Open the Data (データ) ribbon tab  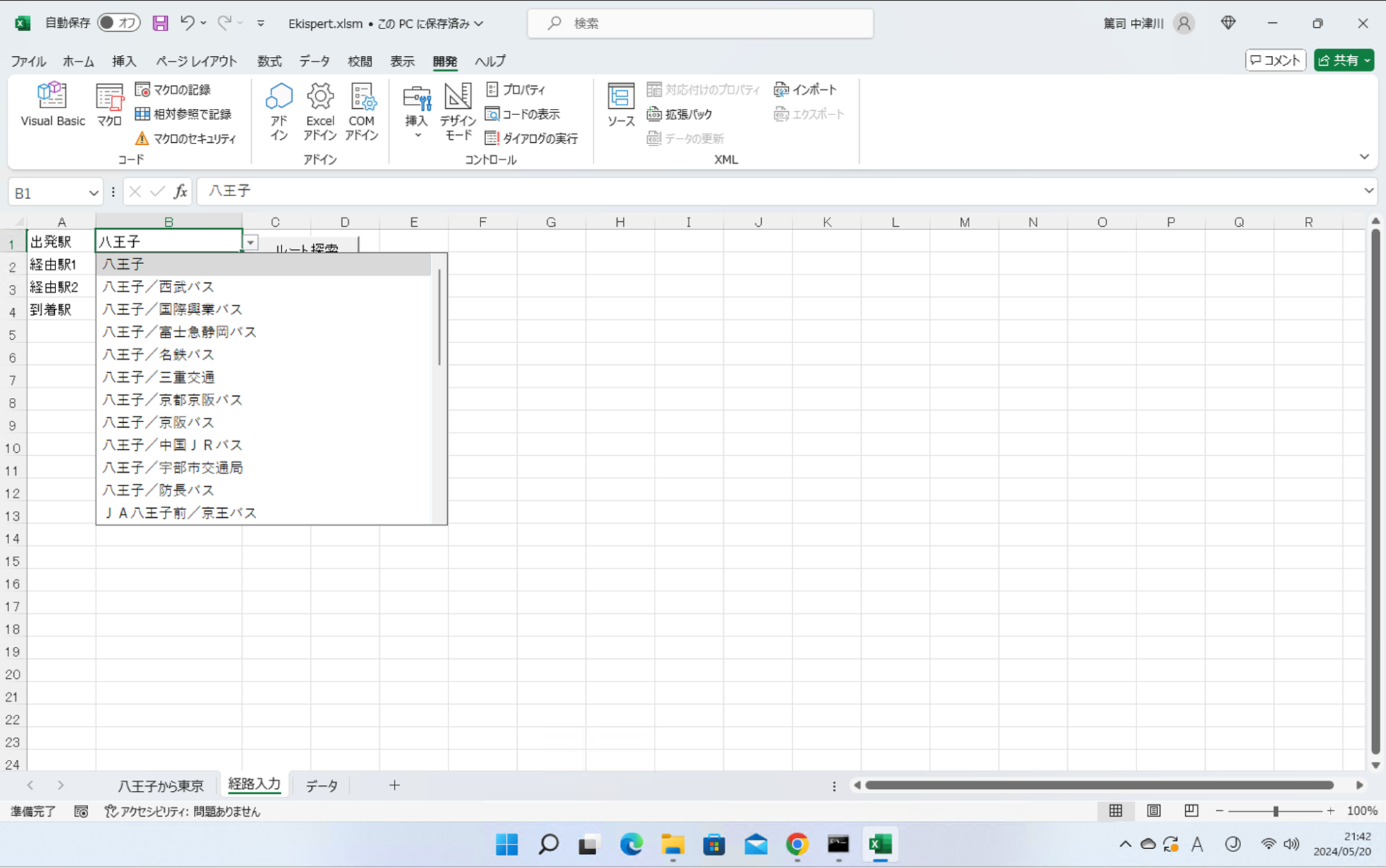(314, 61)
